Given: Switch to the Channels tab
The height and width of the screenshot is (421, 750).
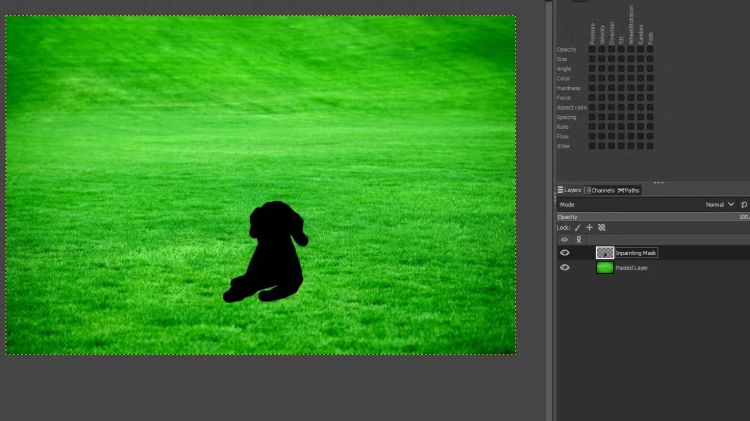Looking at the screenshot, I should coord(602,190).
